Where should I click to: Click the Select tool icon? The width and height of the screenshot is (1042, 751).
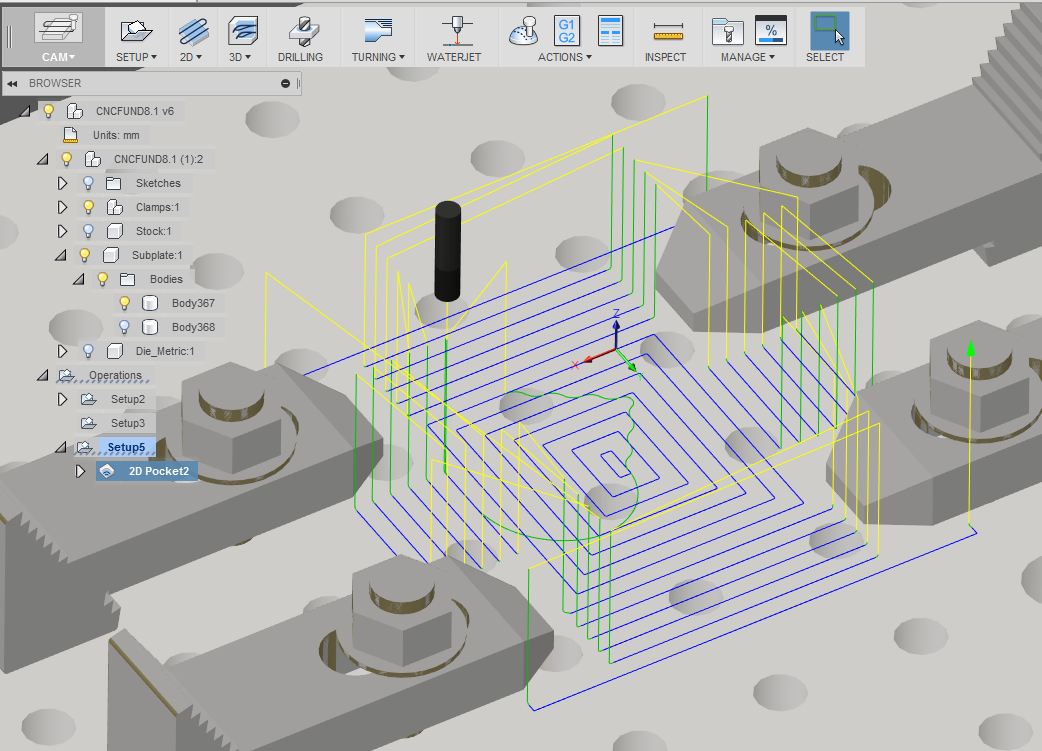coord(829,31)
